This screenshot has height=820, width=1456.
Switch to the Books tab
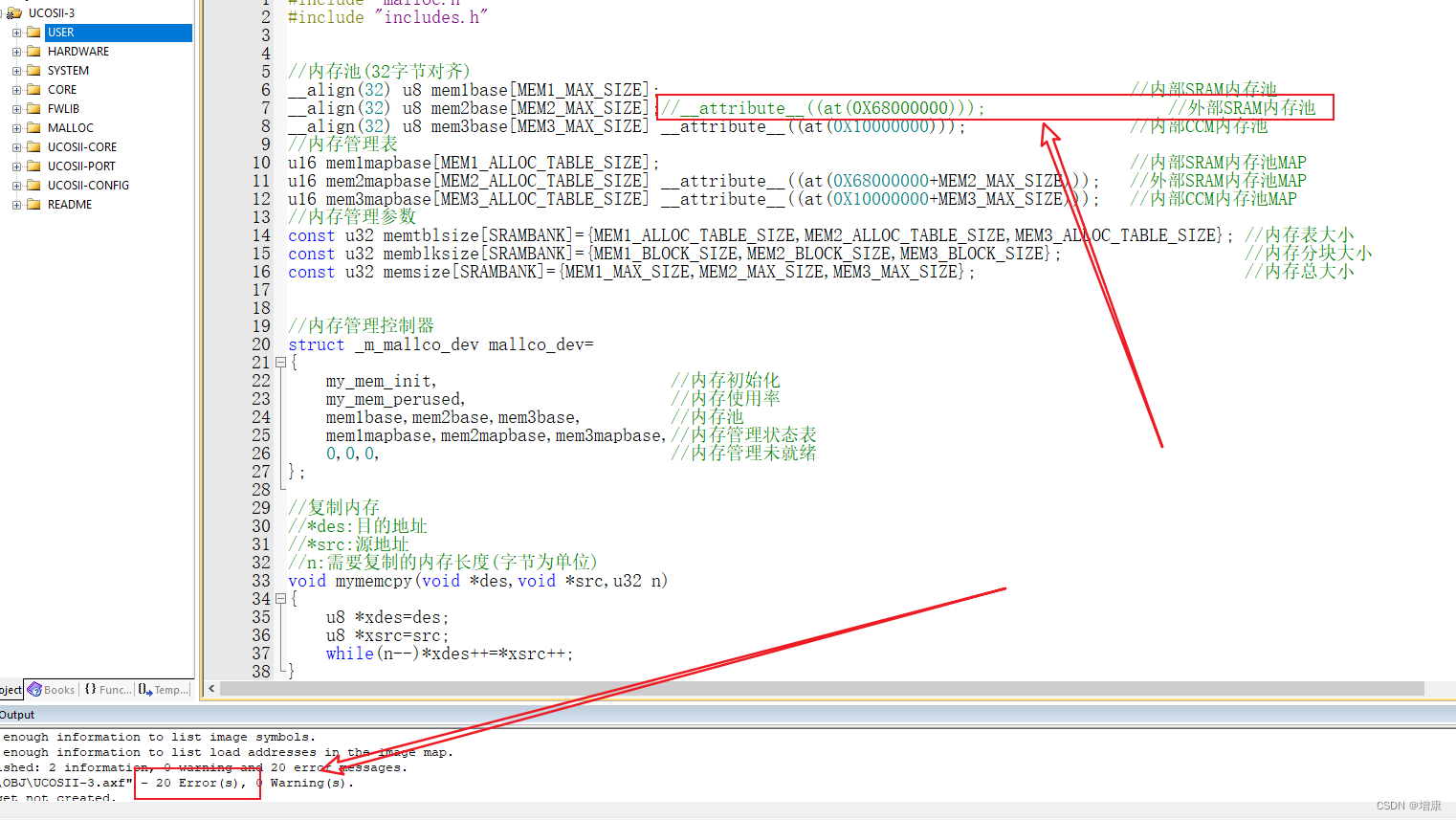tap(52, 690)
